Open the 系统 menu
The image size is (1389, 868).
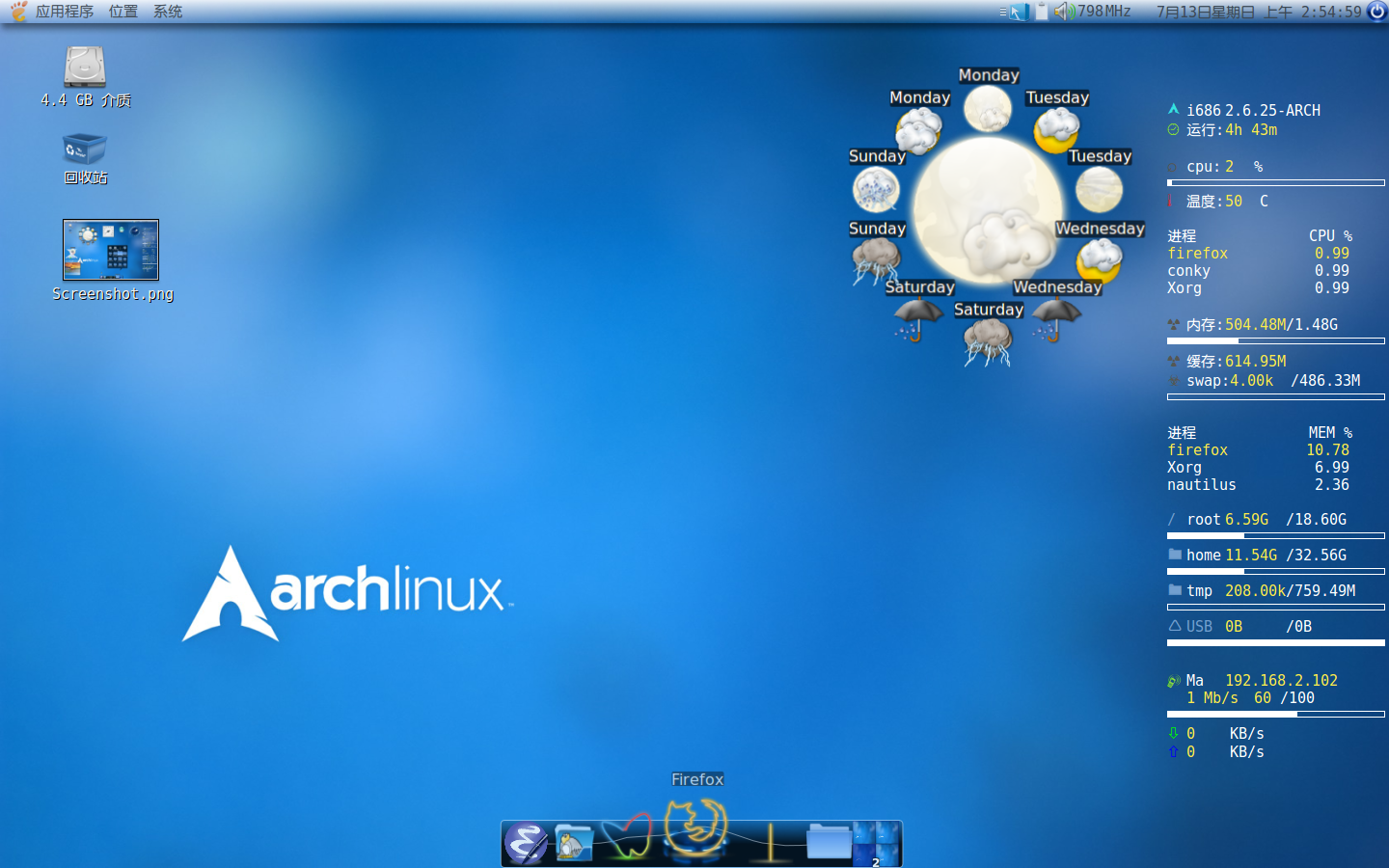tap(168, 12)
